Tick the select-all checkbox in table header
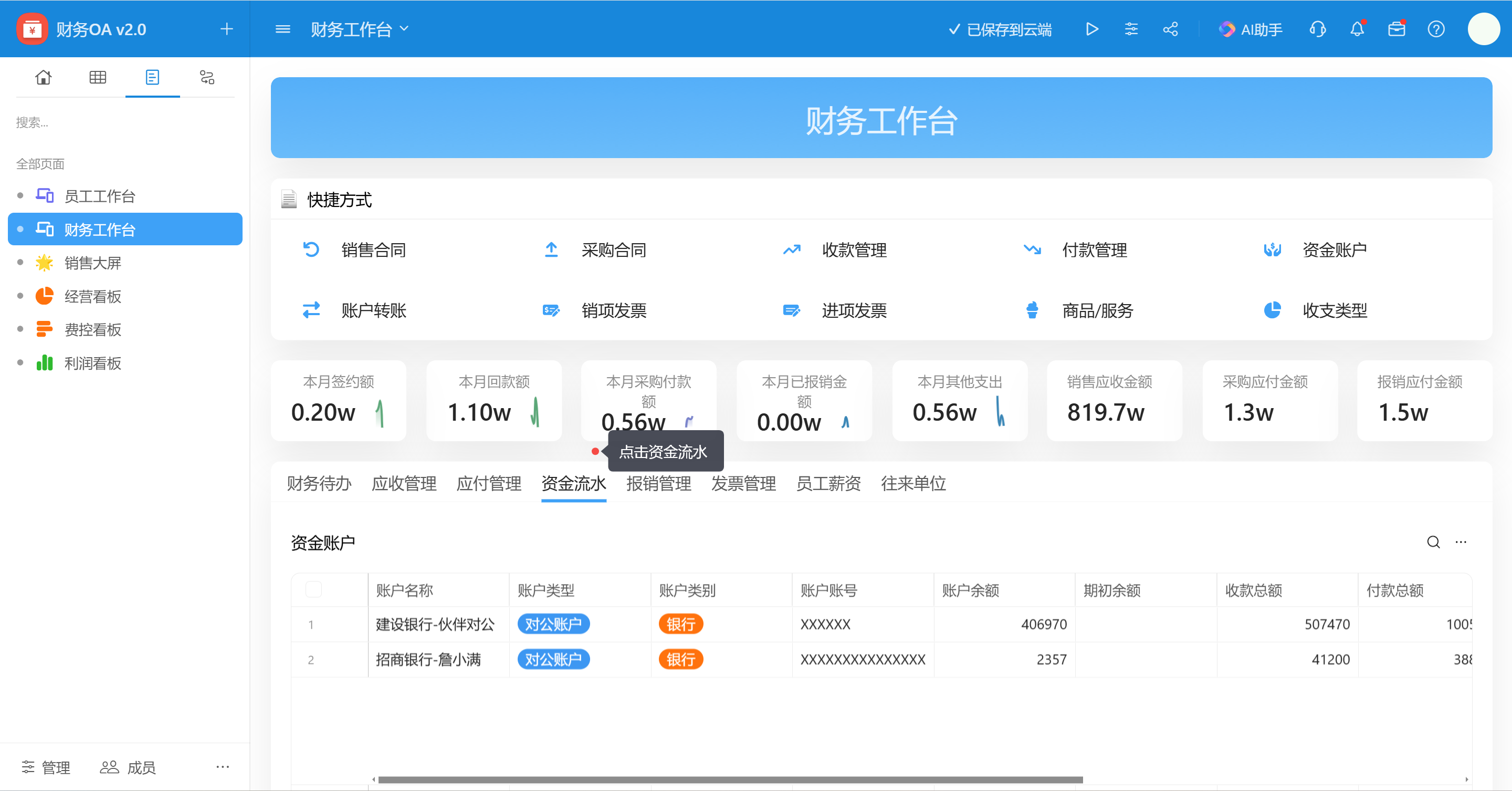This screenshot has width=1512, height=791. [313, 589]
